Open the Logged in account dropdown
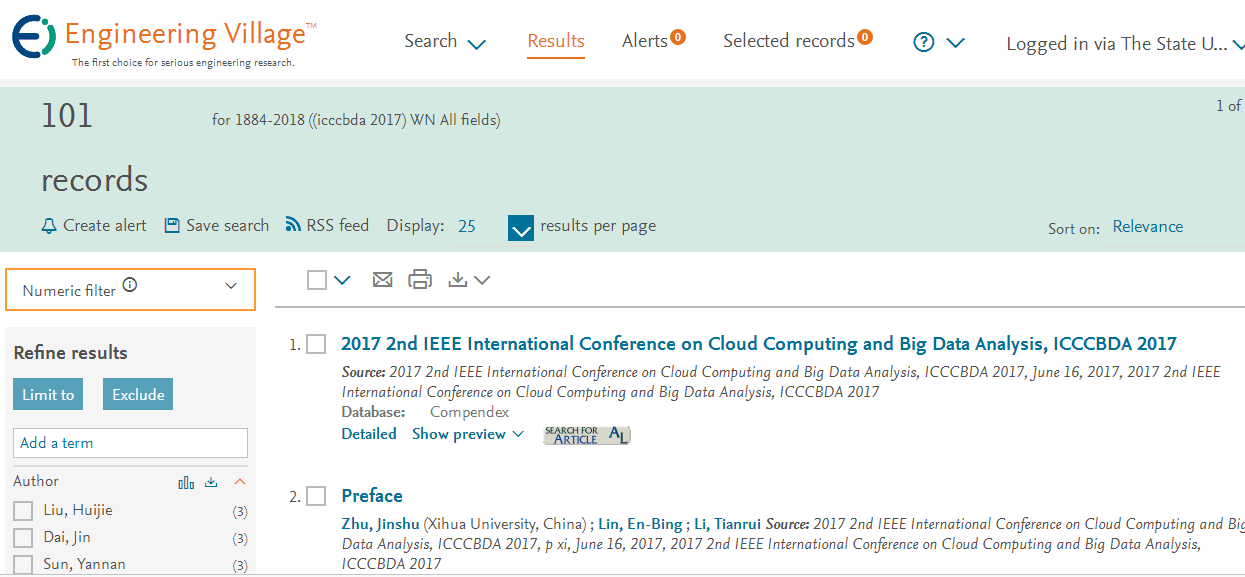Screen dimensions: 1245x577 pyautogui.click(x=1125, y=44)
